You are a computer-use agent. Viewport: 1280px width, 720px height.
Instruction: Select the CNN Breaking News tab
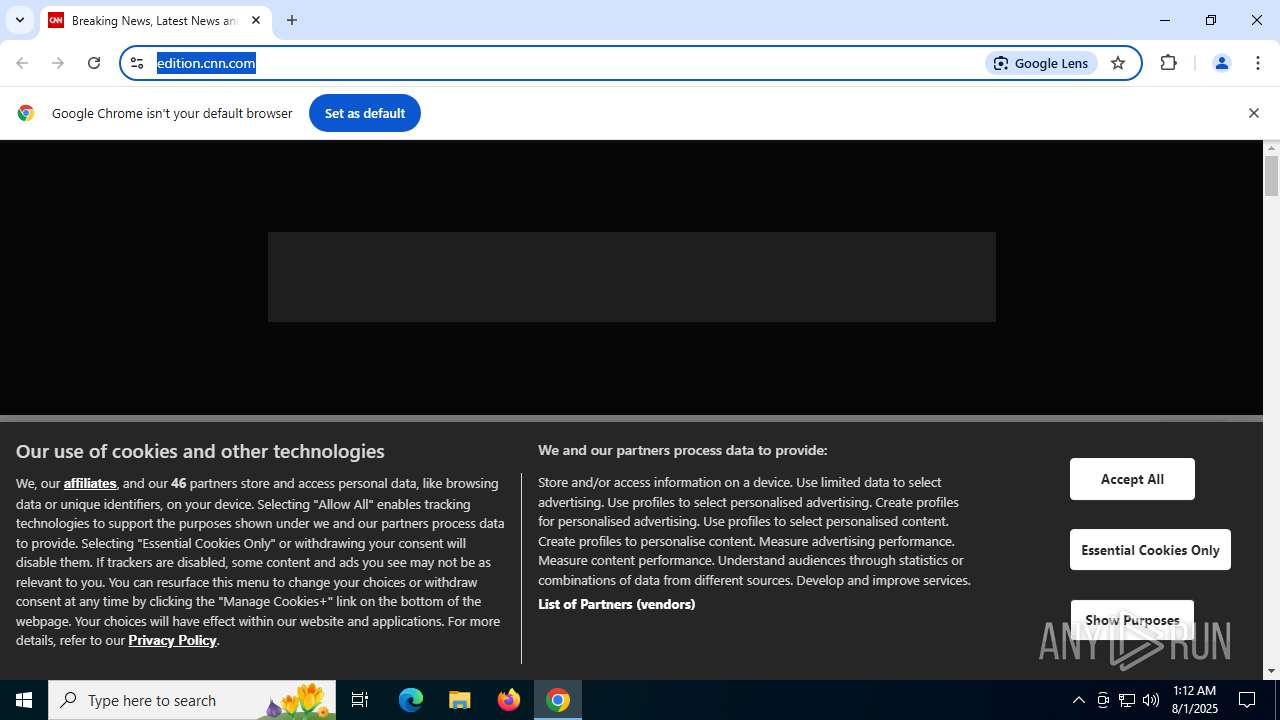155,20
